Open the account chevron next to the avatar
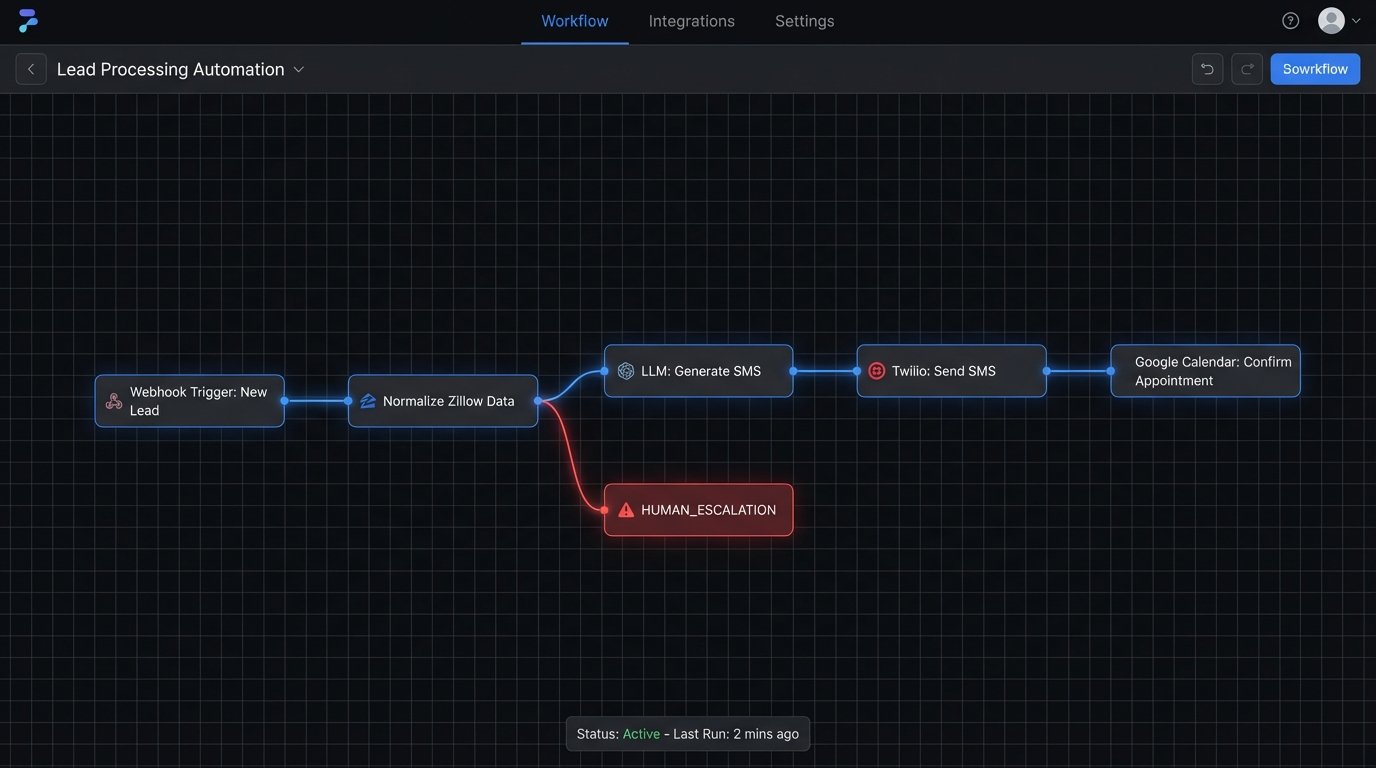The height and width of the screenshot is (768, 1376). pos(1356,19)
